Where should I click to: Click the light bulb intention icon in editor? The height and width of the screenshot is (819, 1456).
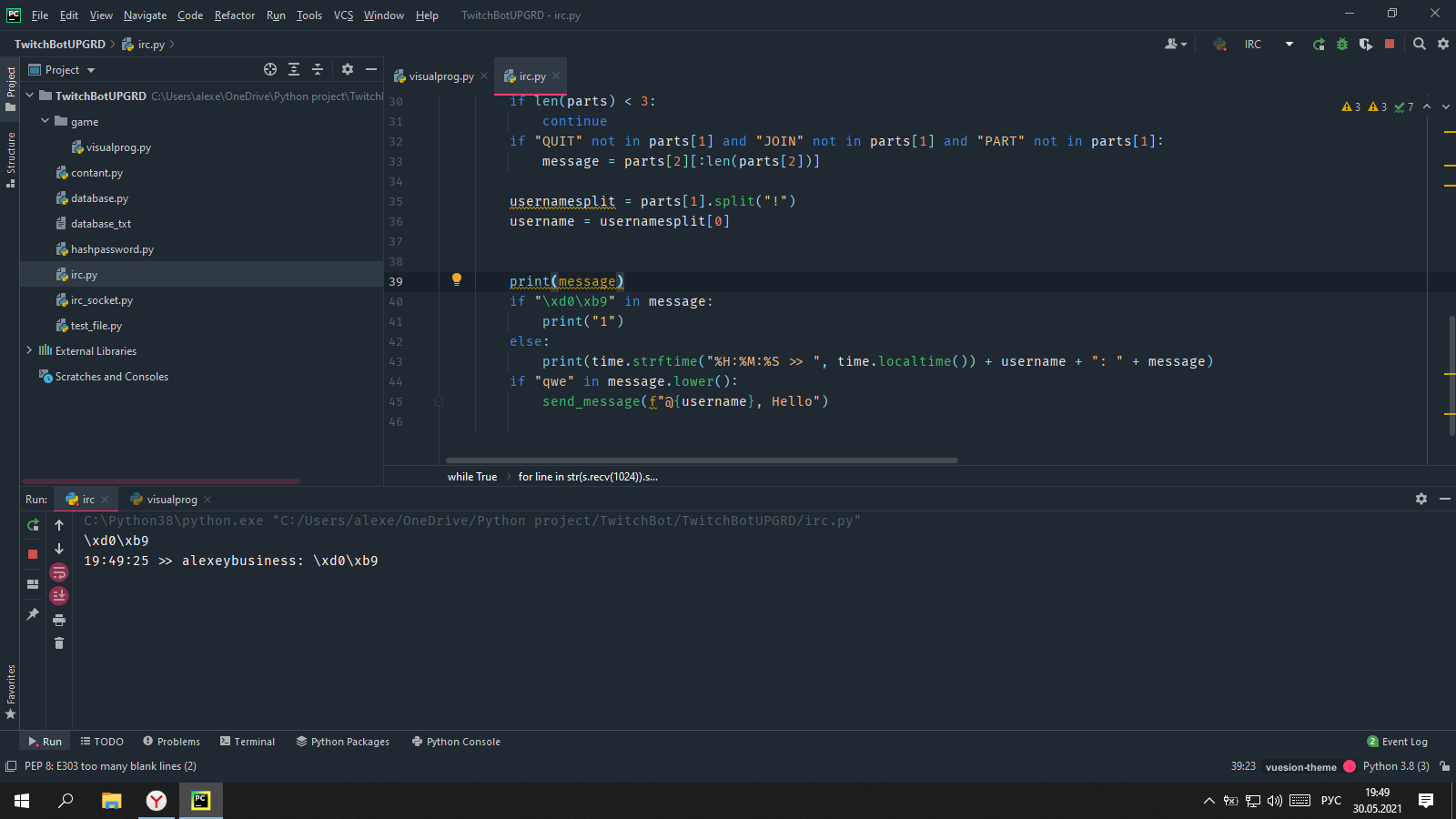coord(457,280)
